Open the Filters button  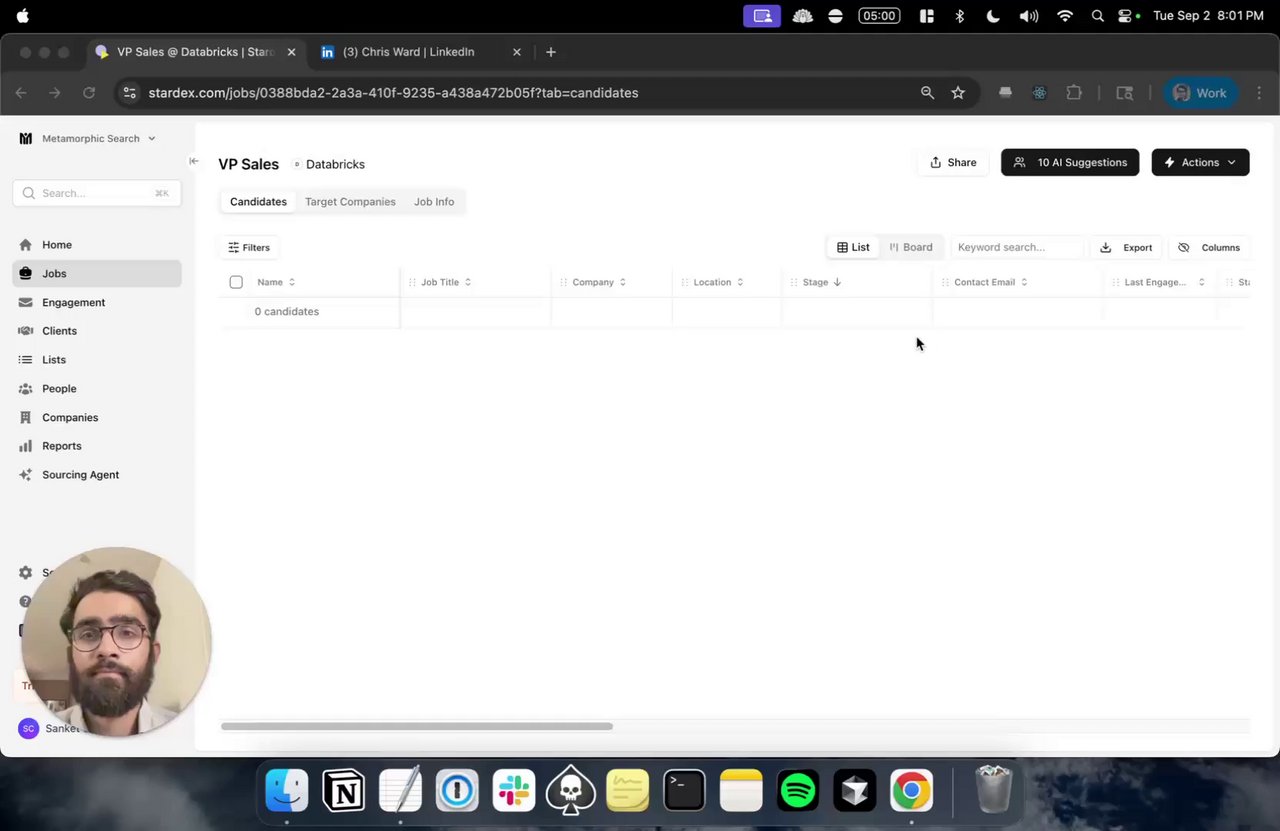point(249,247)
